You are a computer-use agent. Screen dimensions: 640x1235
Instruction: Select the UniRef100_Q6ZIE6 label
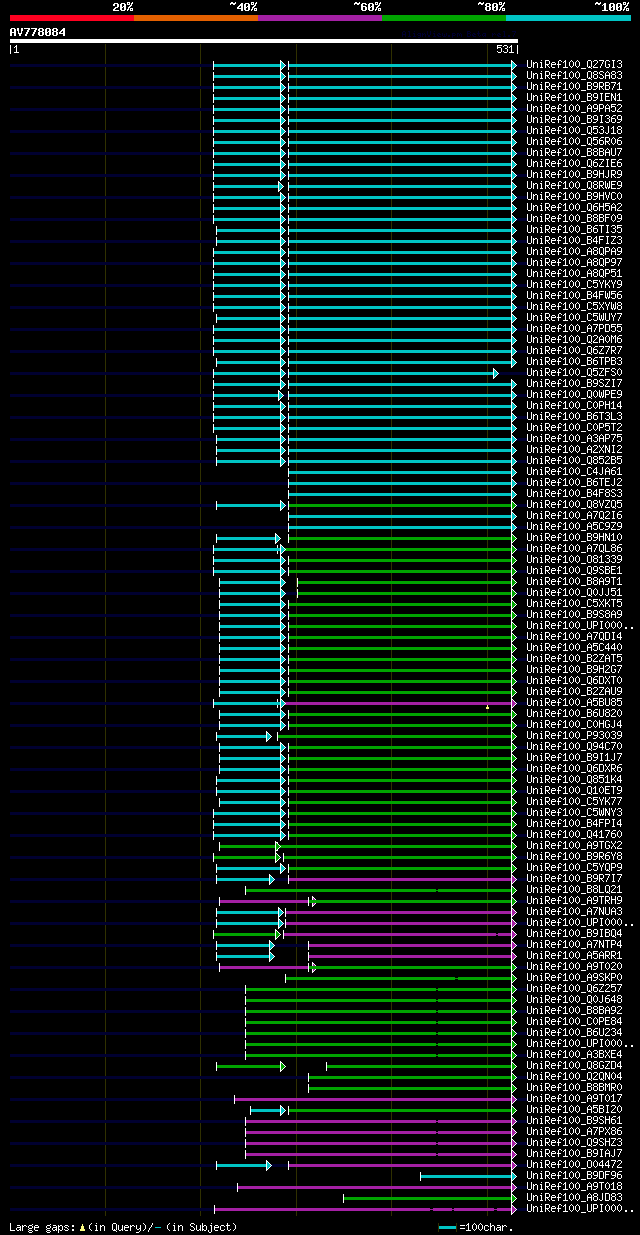click(x=574, y=163)
